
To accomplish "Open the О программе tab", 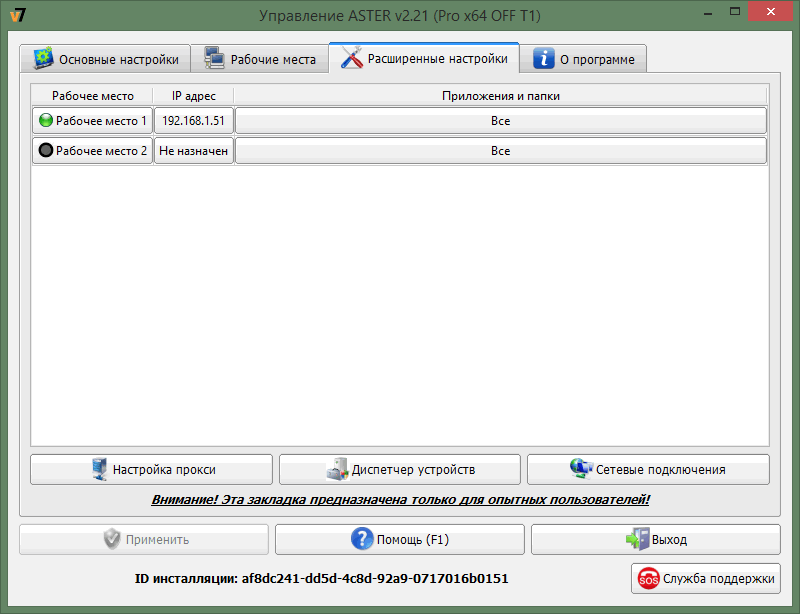I will pos(583,59).
